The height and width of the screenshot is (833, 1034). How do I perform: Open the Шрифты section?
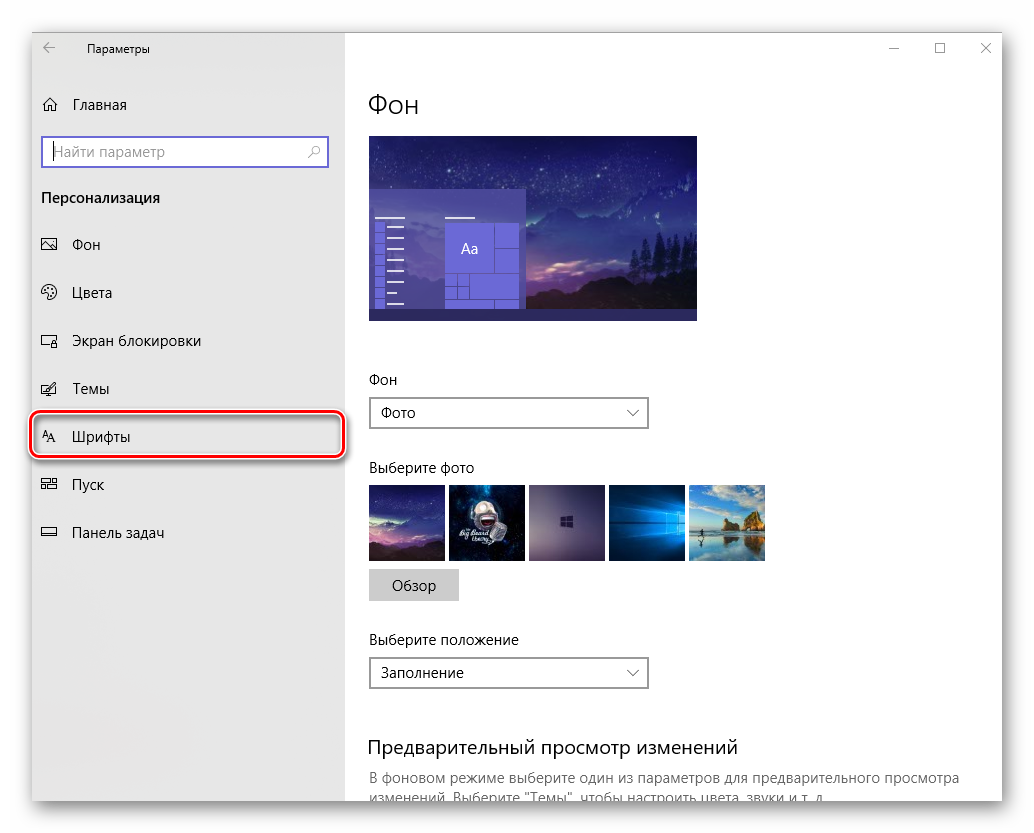[x=188, y=436]
